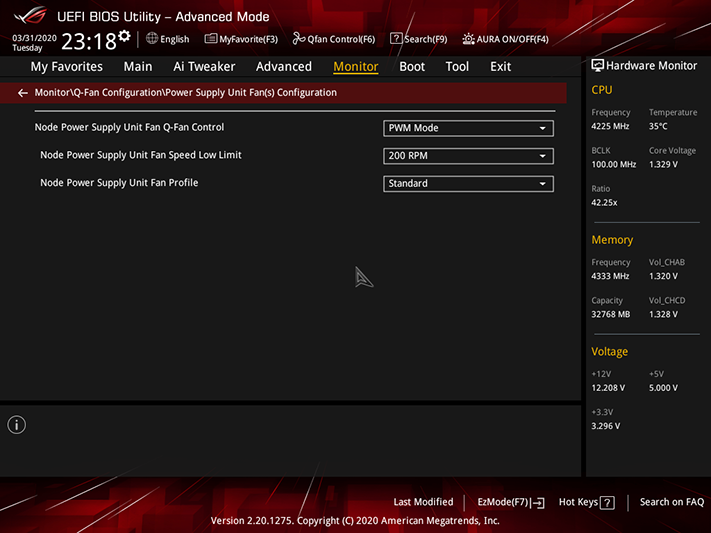The height and width of the screenshot is (533, 711).
Task: Click the back arrow in breadcrumb
Action: tap(23, 93)
